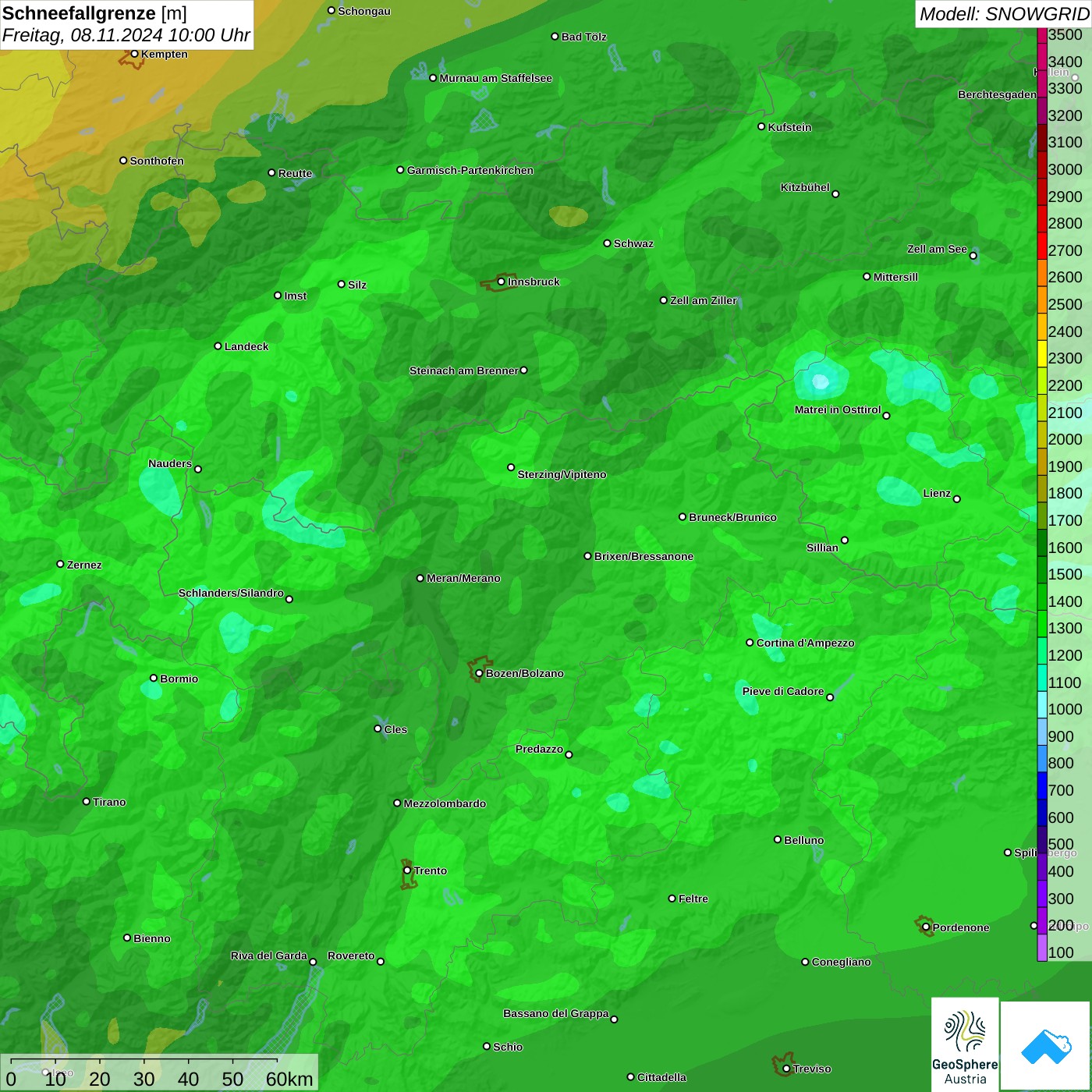This screenshot has height=1092, width=1092.
Task: Click the Predazzo location dot
Action: 569,754
